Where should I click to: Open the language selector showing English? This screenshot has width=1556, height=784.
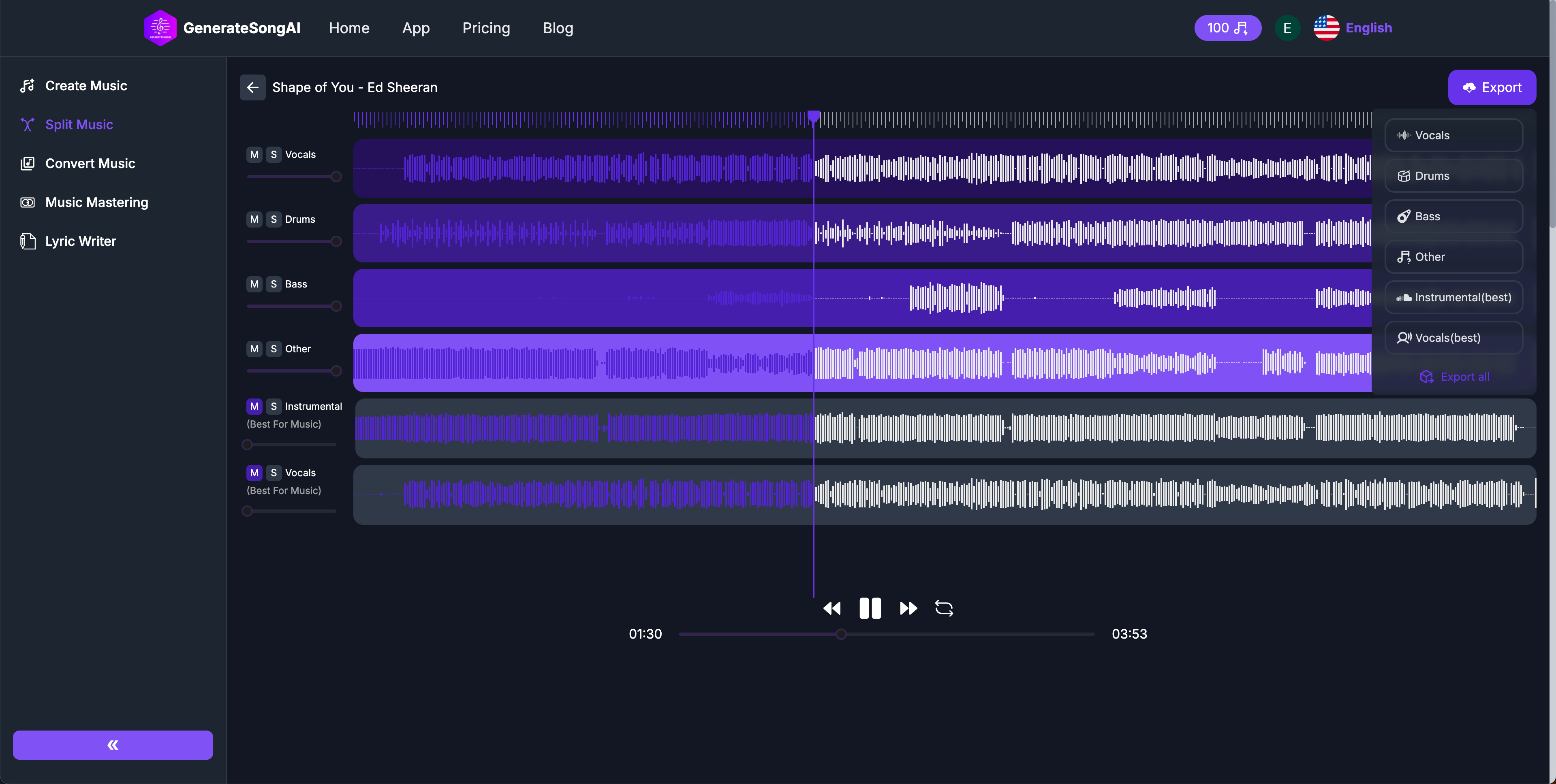1353,28
